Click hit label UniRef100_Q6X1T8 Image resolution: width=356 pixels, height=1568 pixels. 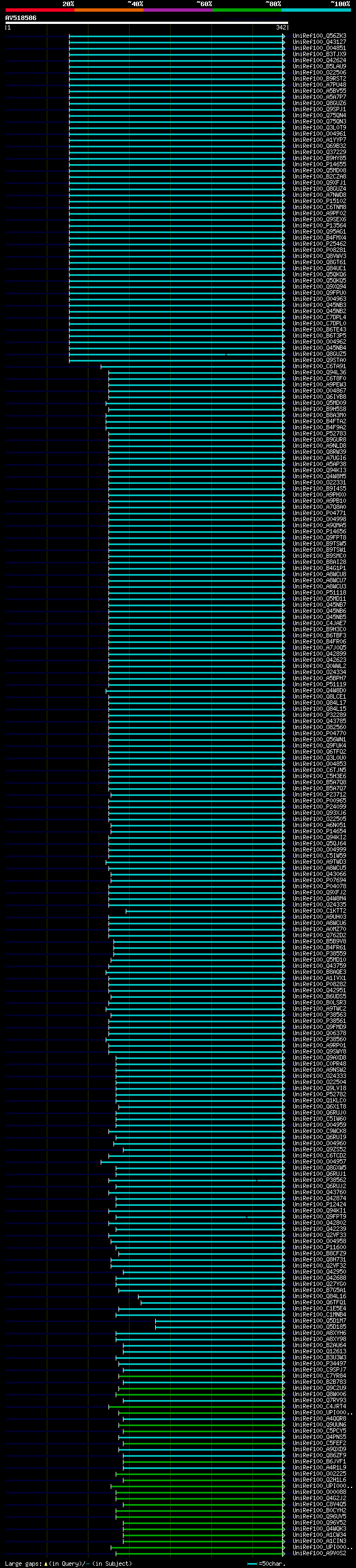[x=319, y=1106]
